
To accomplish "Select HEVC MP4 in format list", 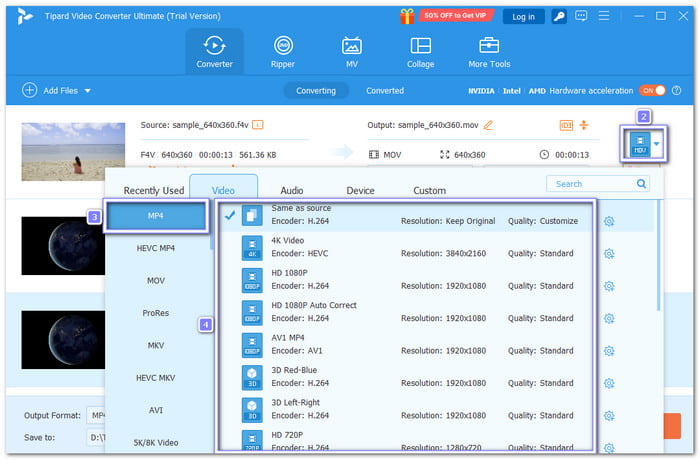I will 155,248.
